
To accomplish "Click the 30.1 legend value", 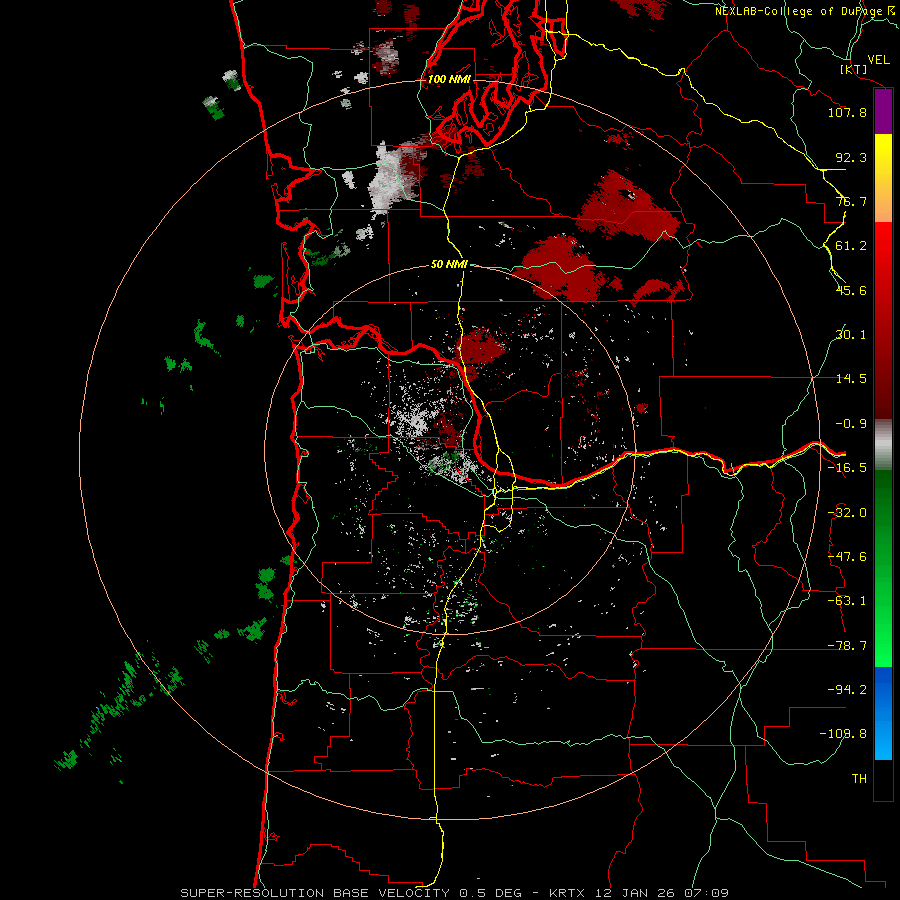I will [x=851, y=335].
